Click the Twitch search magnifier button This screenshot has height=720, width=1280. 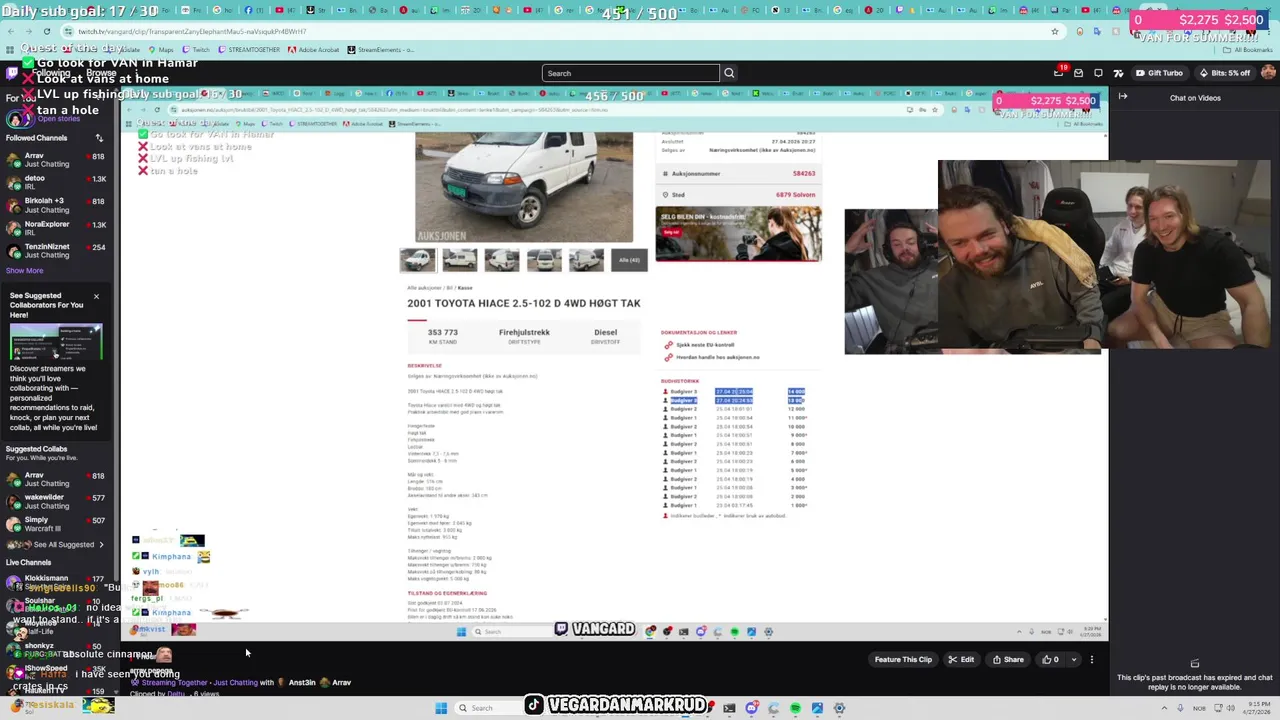click(729, 73)
